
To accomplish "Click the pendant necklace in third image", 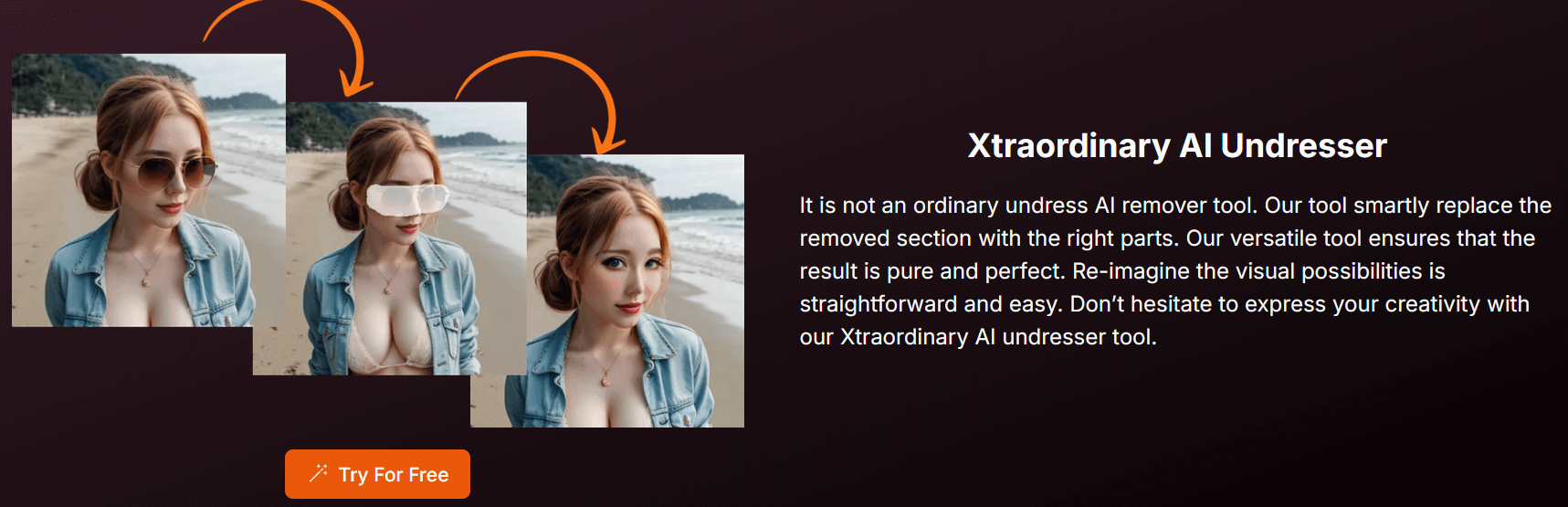I will point(605,376).
